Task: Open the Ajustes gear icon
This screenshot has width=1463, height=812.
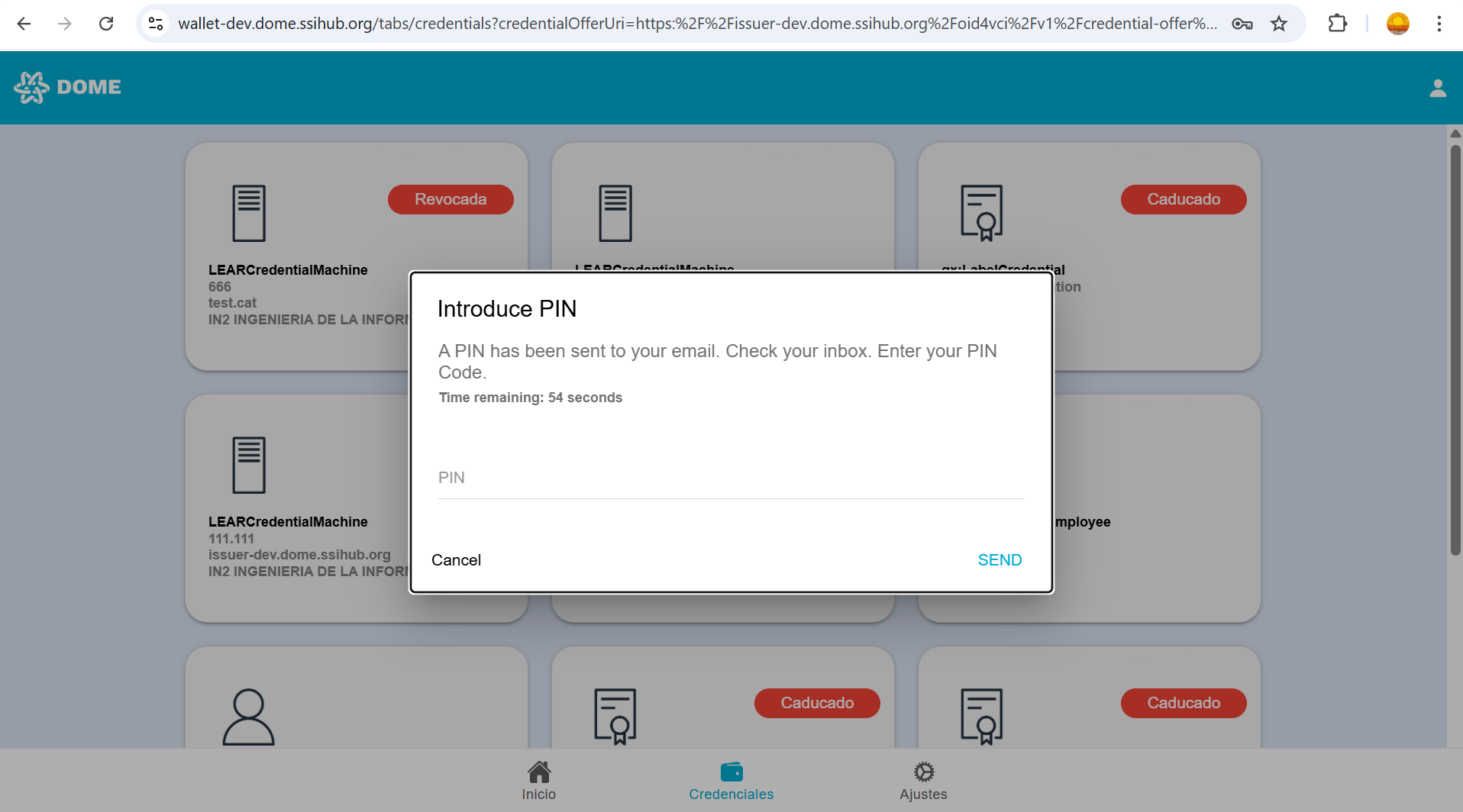Action: (x=924, y=772)
